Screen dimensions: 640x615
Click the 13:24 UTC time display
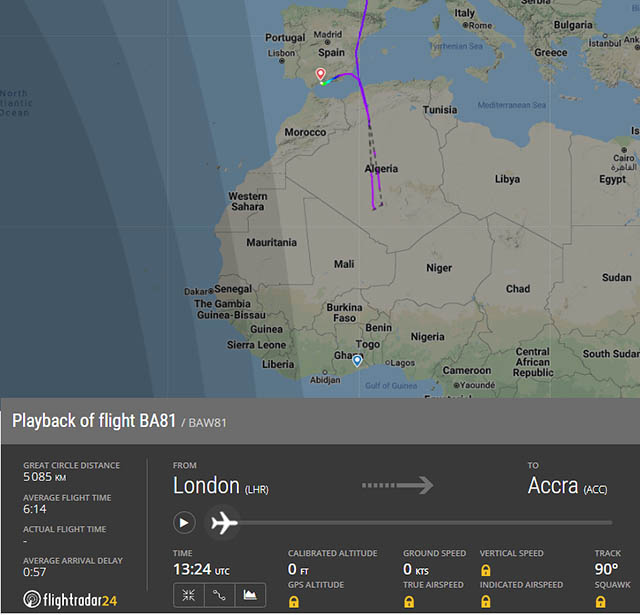point(201,569)
